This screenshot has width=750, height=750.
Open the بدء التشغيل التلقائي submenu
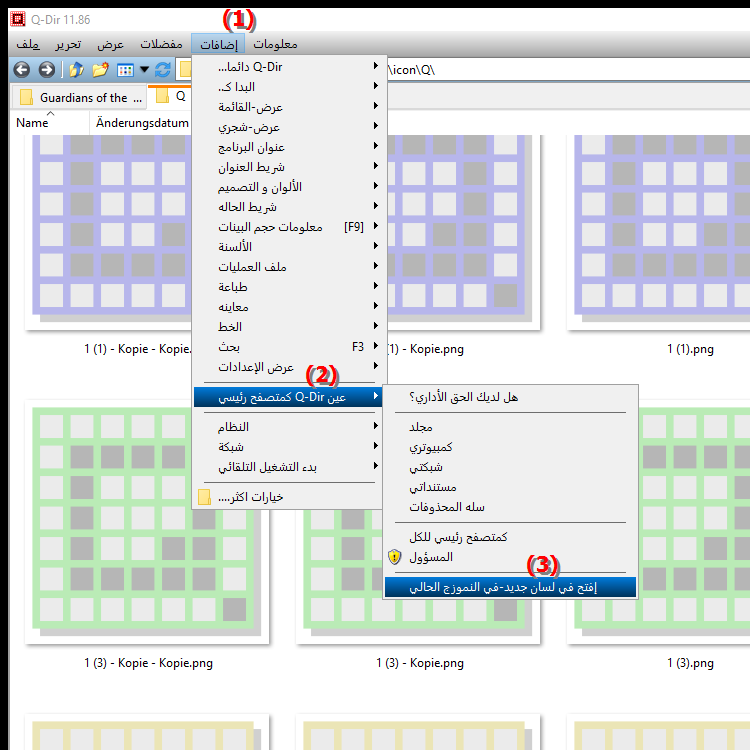tap(288, 467)
